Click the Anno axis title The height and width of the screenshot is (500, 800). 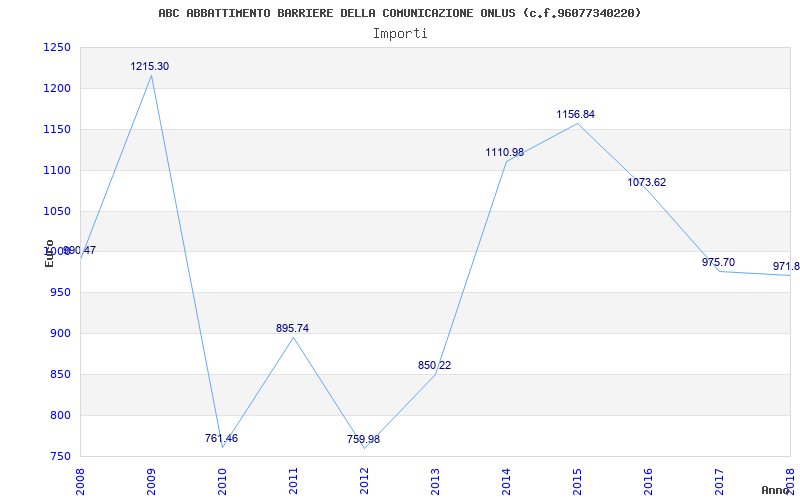(x=775, y=490)
